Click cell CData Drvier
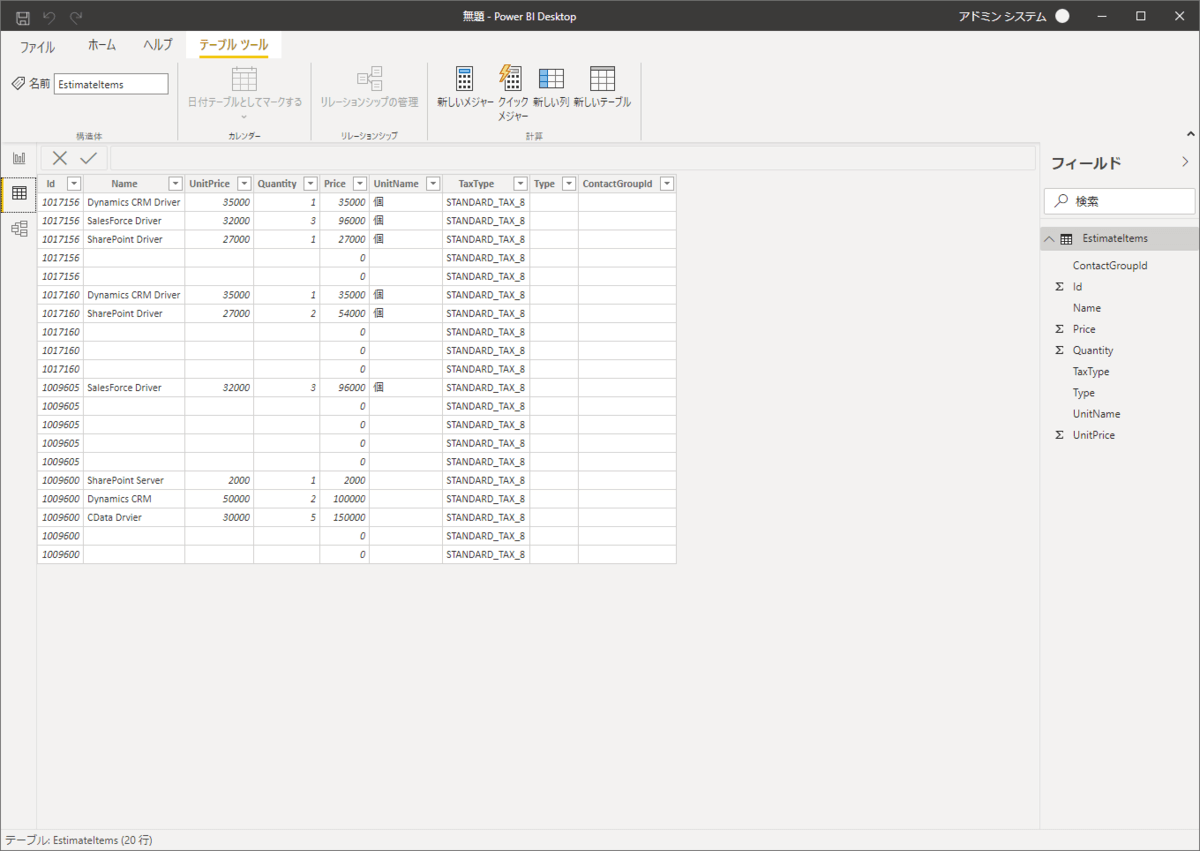 (134, 517)
